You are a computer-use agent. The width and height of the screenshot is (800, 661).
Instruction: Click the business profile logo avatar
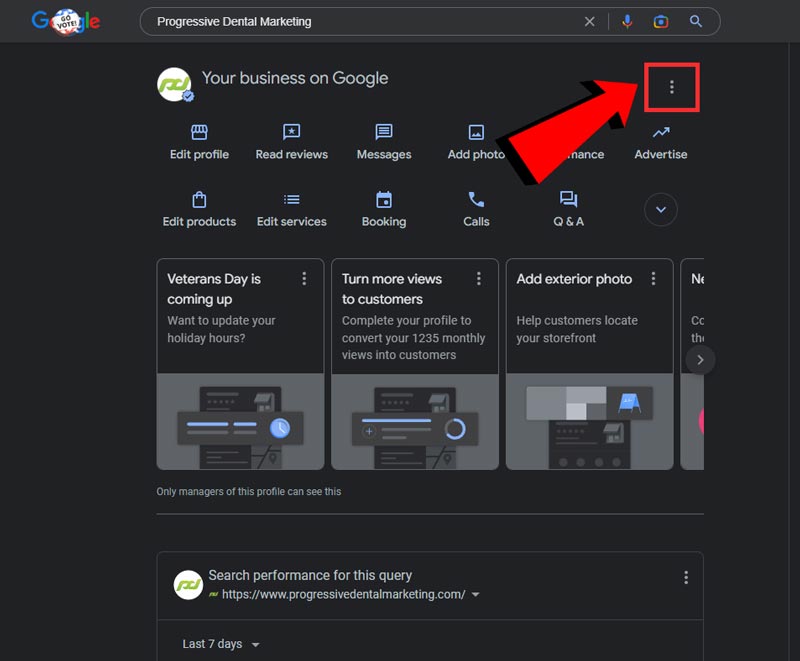[x=174, y=85]
